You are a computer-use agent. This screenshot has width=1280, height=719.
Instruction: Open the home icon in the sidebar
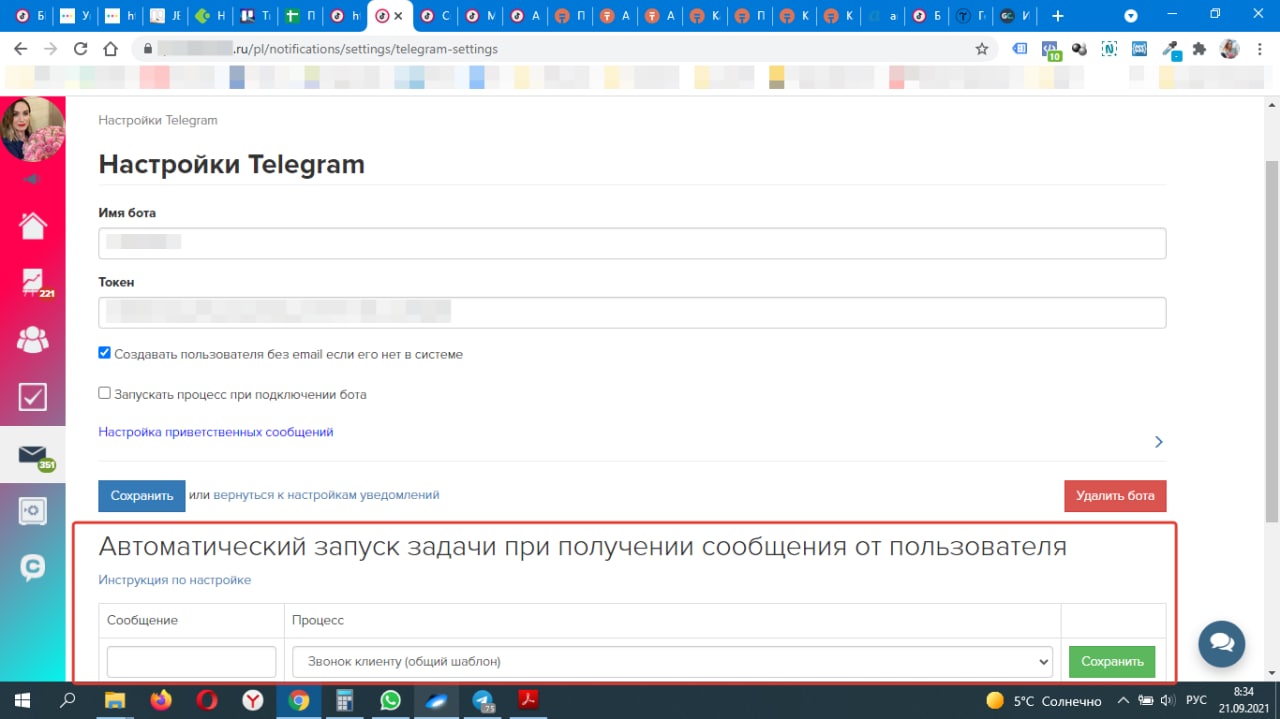point(33,226)
